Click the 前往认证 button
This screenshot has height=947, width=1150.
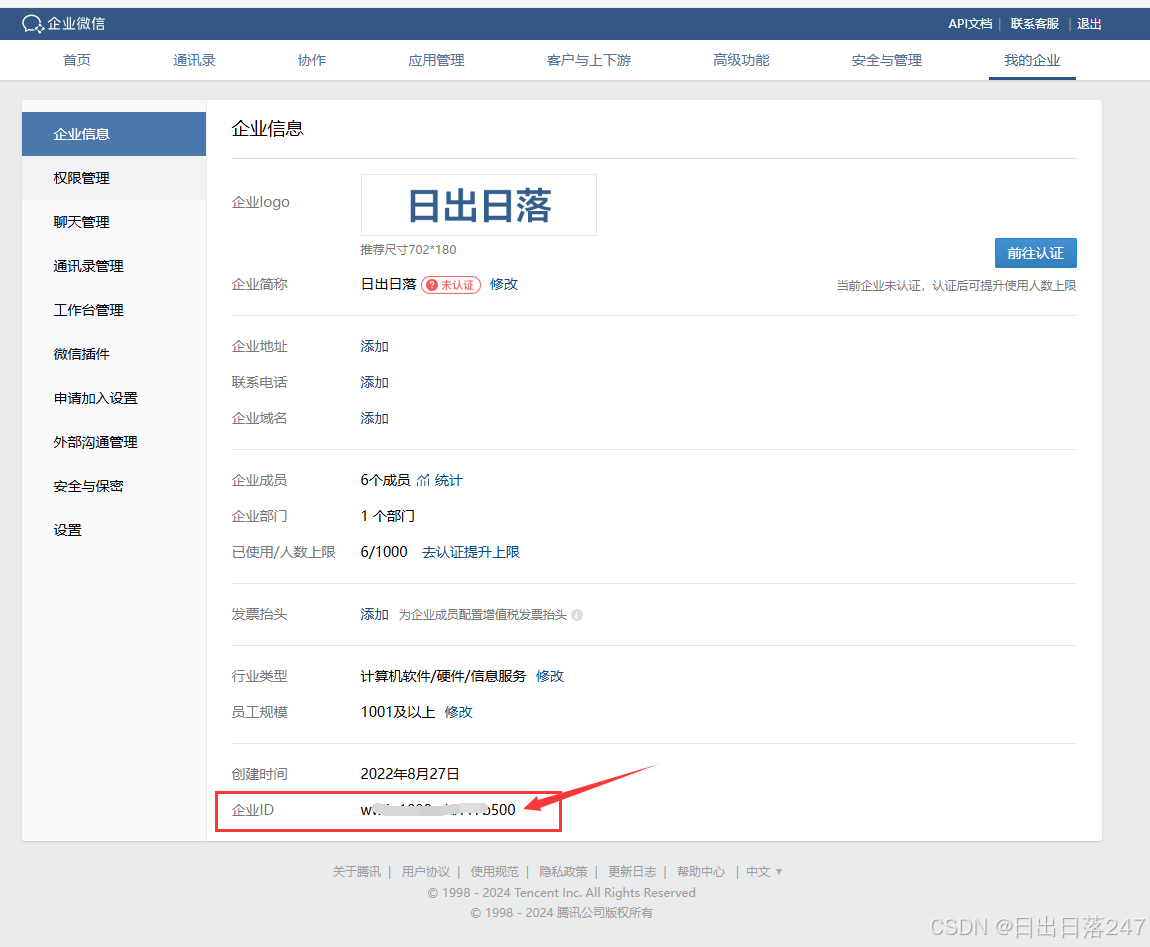pyautogui.click(x=1036, y=253)
